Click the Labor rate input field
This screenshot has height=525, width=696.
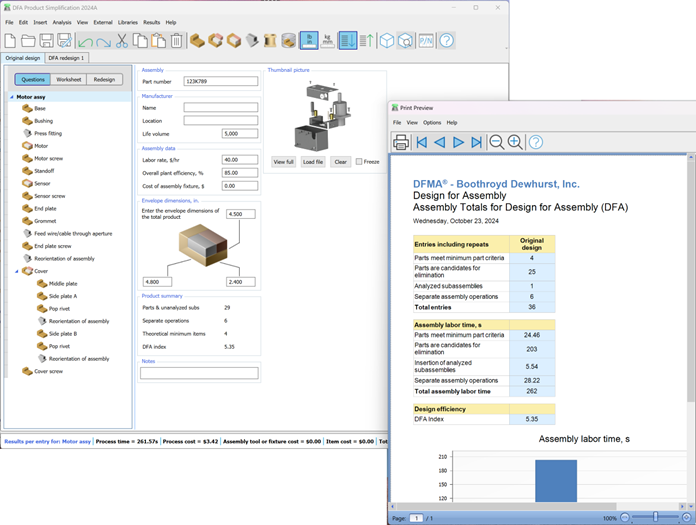(x=240, y=160)
